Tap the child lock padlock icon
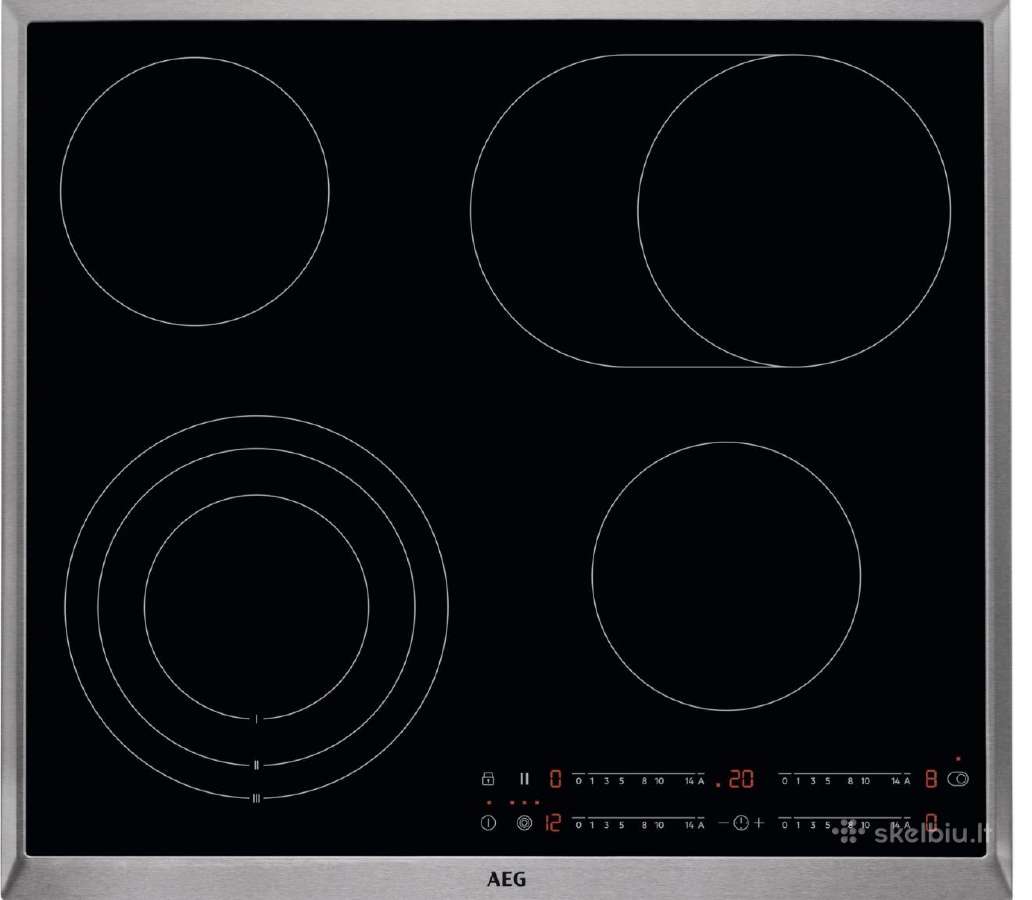 [488, 779]
